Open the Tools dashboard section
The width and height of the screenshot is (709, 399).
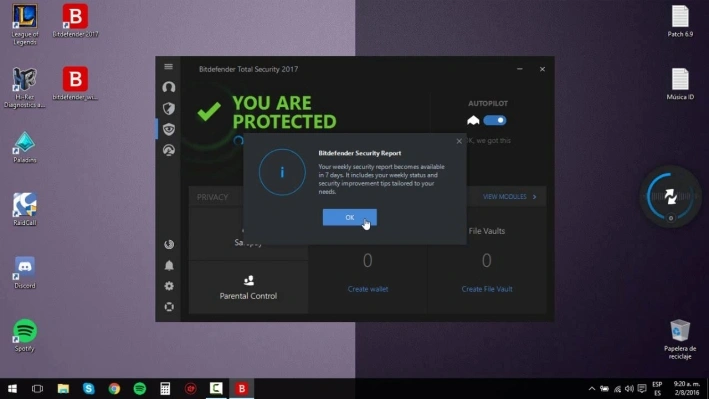click(x=169, y=150)
